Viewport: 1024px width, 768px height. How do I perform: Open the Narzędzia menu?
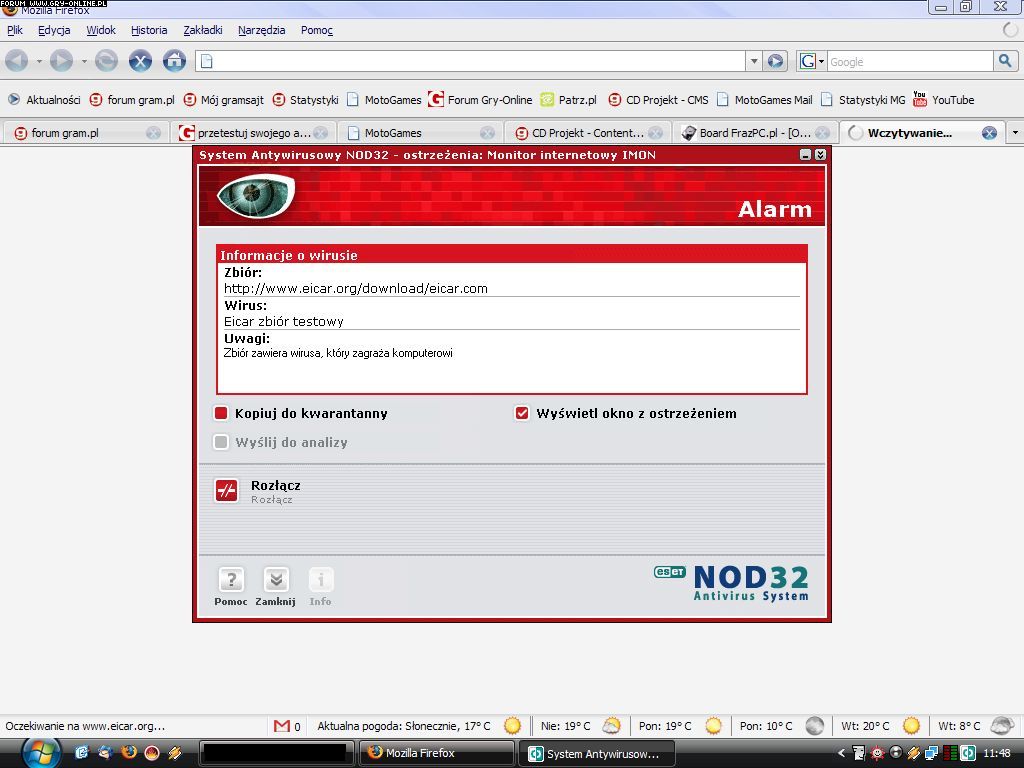pos(261,30)
